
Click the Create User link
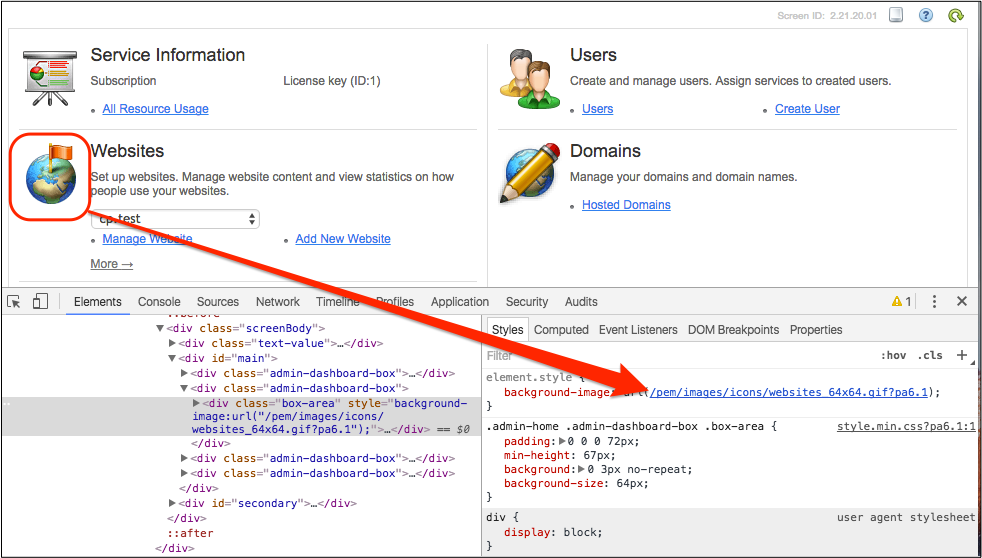click(x=807, y=109)
